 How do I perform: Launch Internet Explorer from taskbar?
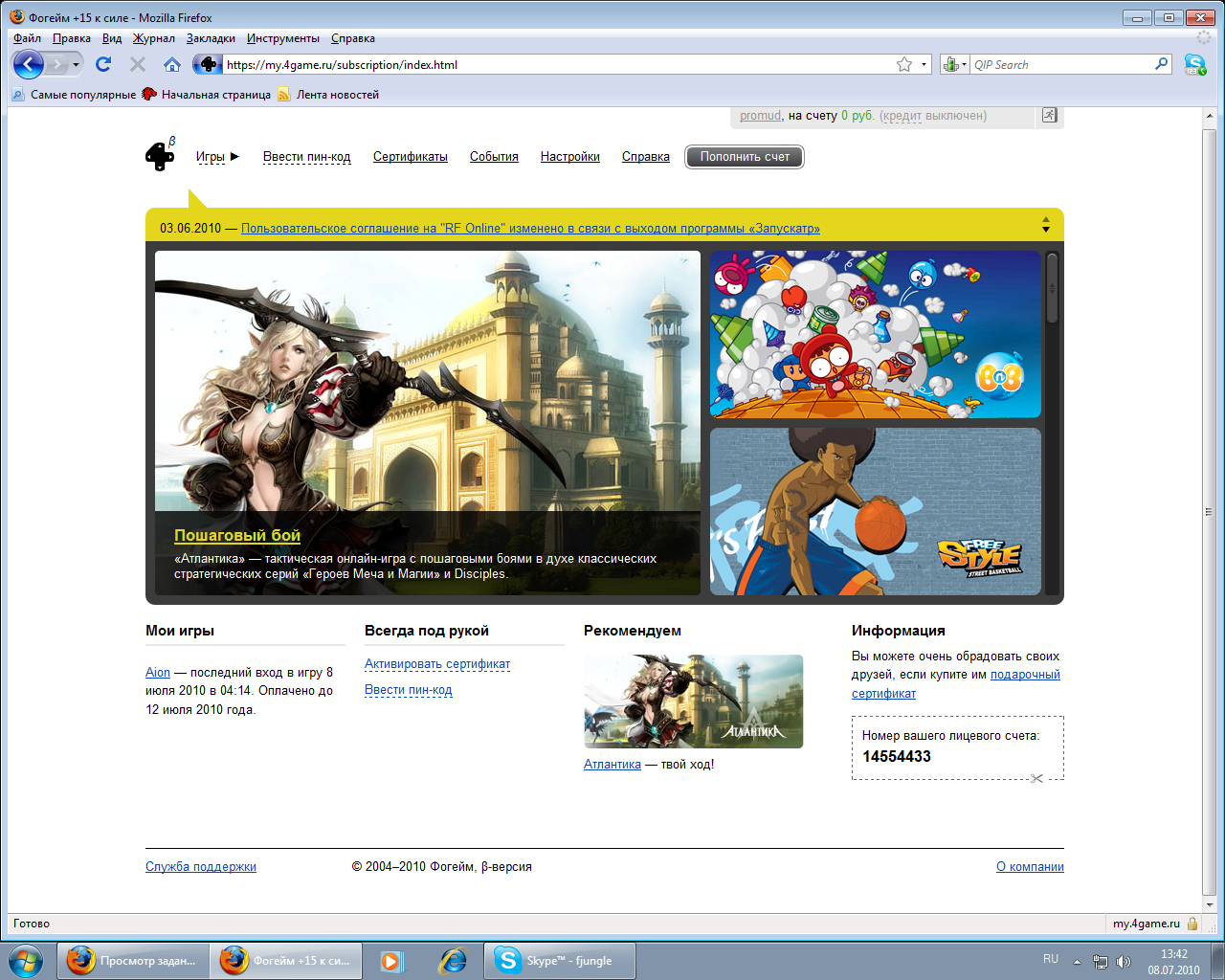click(451, 961)
